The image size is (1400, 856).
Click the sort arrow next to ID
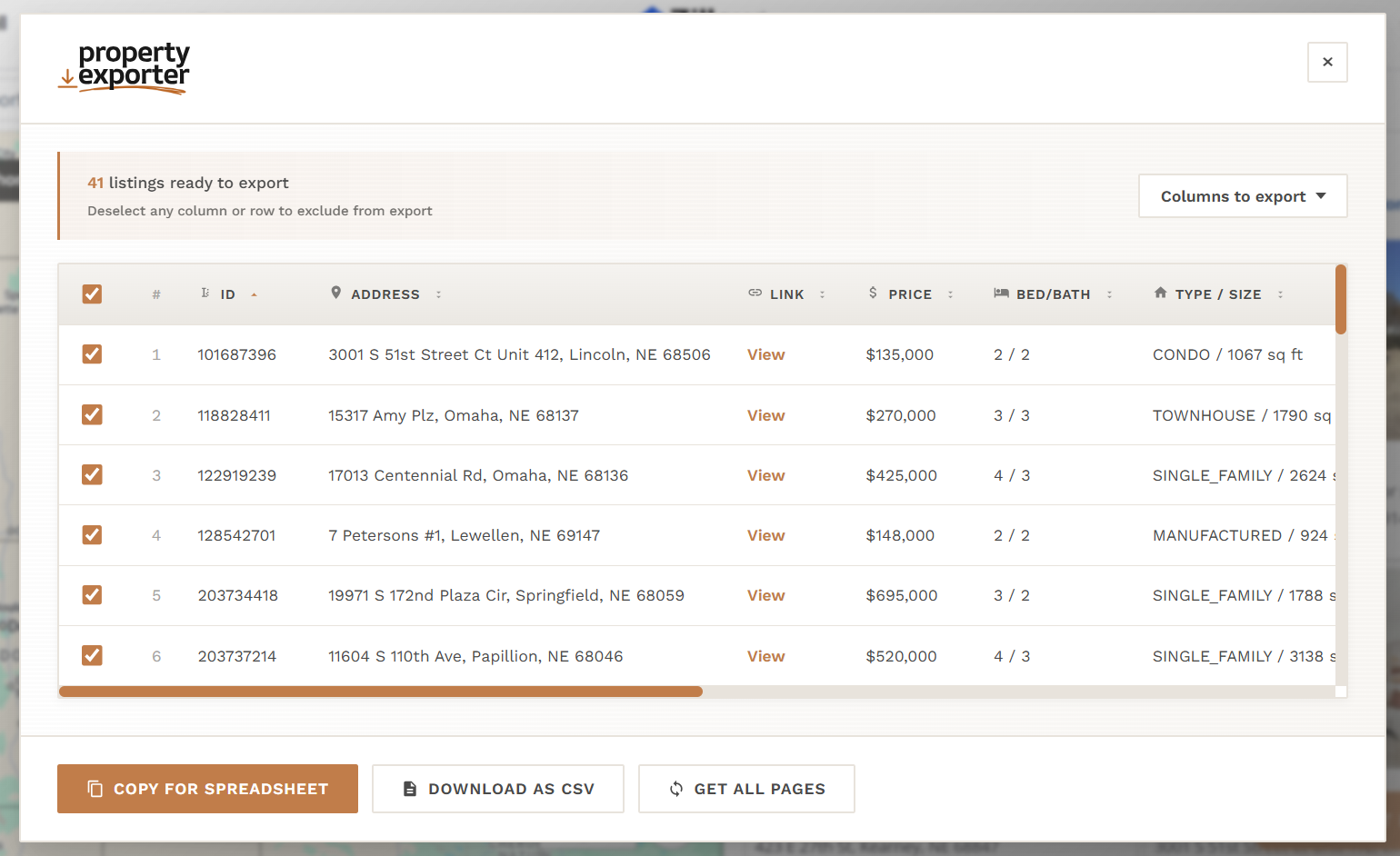[254, 294]
